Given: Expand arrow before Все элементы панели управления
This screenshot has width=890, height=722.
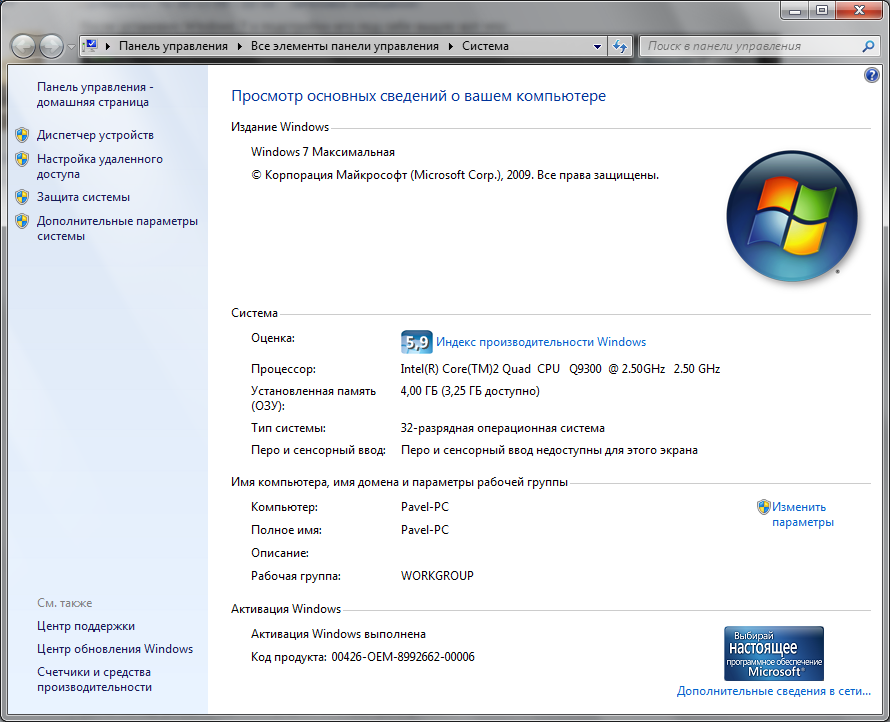Looking at the screenshot, I should click(240, 47).
